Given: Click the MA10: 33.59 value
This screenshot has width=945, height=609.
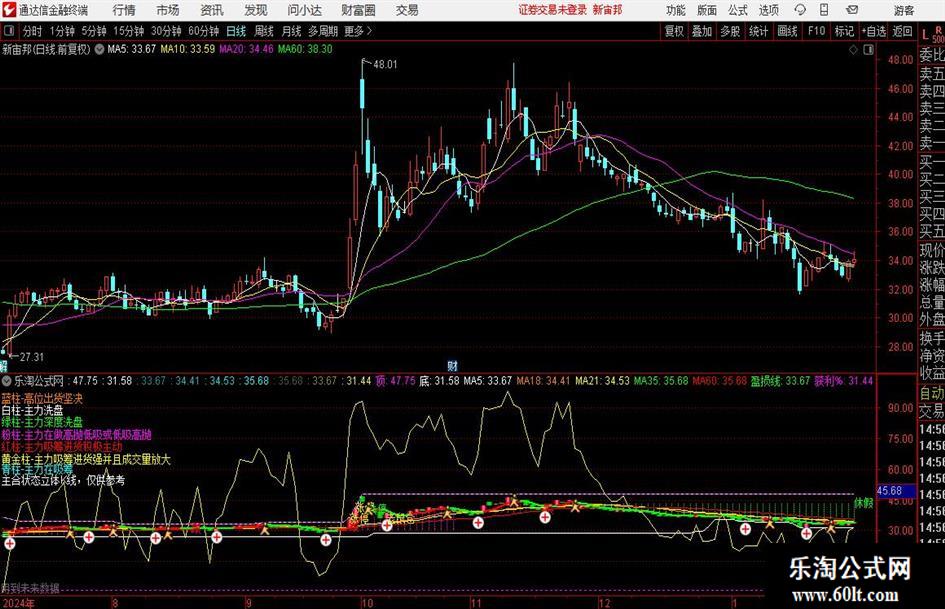Looking at the screenshot, I should [187, 49].
